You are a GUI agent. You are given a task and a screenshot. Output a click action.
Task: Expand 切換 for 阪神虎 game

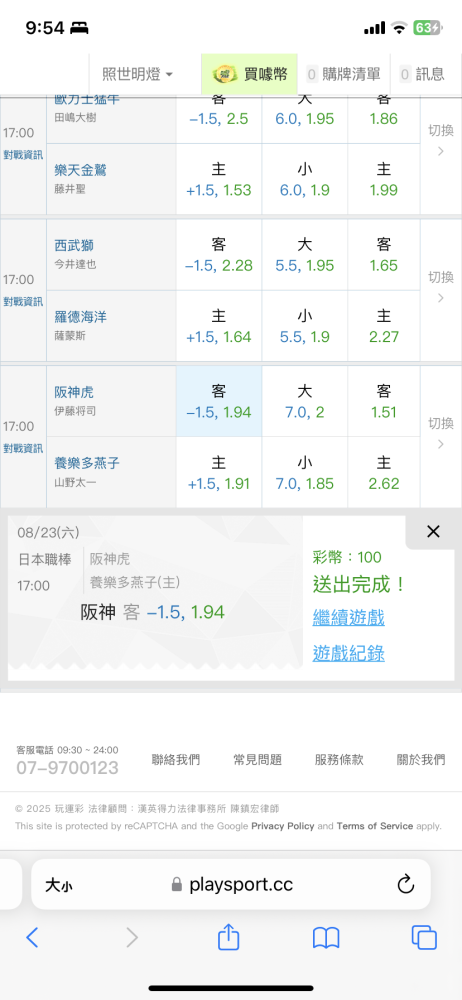tap(441, 432)
